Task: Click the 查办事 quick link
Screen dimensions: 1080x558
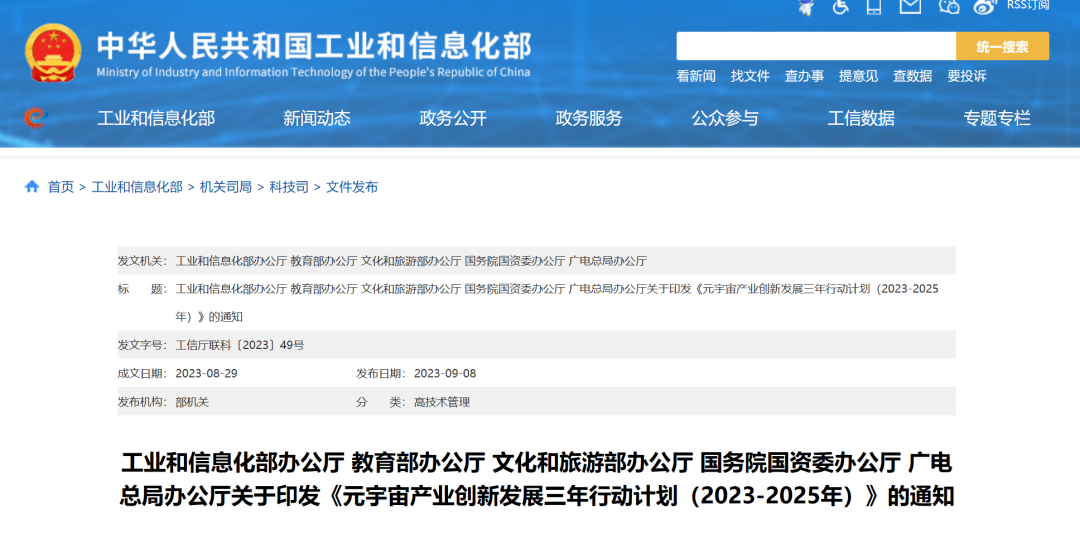Action: click(x=804, y=76)
